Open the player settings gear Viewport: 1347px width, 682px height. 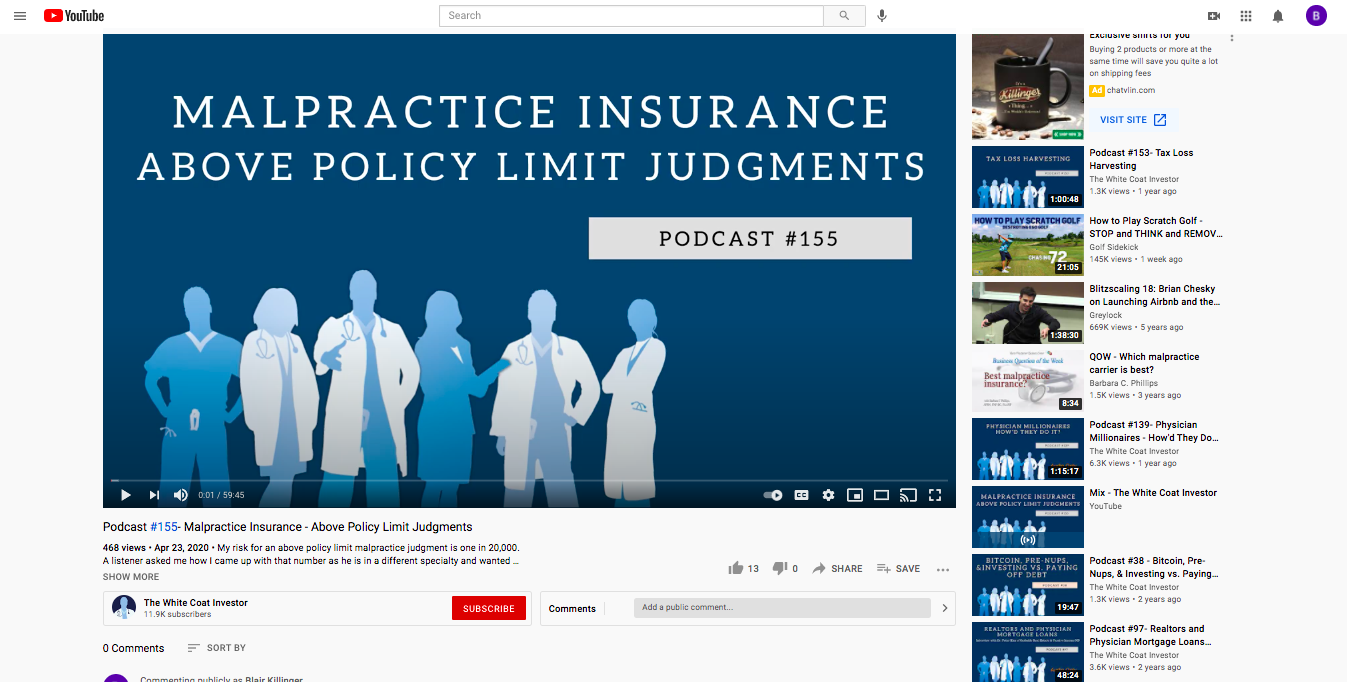[828, 495]
